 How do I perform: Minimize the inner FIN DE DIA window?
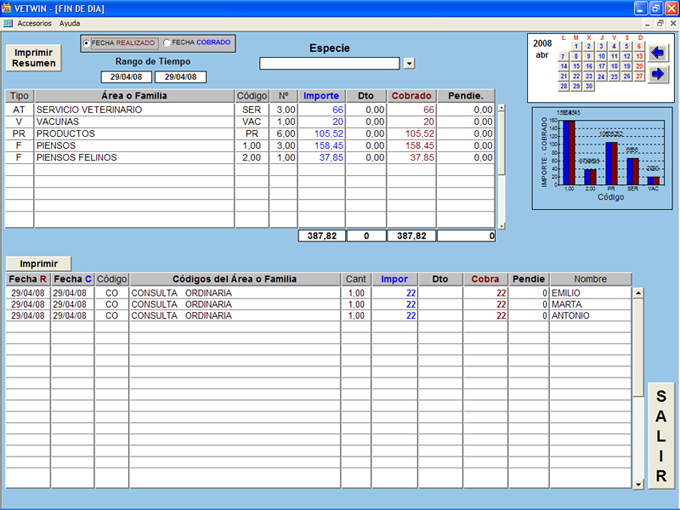click(x=647, y=23)
